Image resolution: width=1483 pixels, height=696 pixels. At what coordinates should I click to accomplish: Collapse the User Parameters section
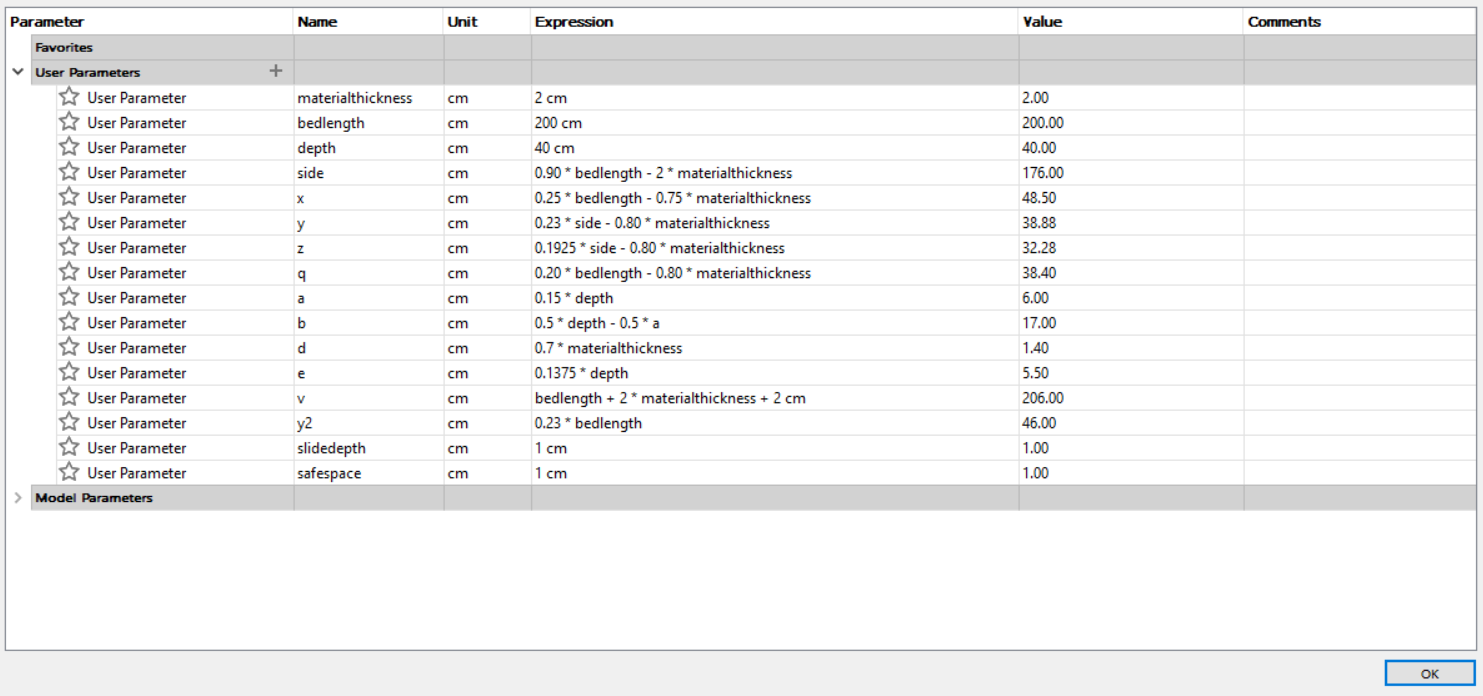(x=16, y=71)
